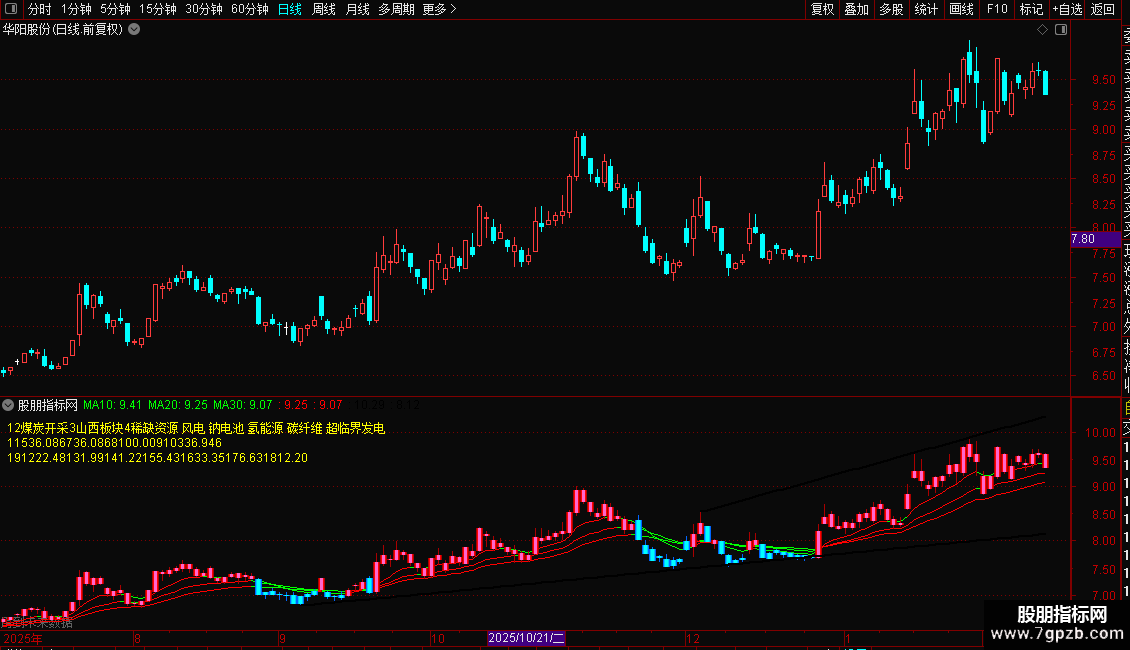
Task: Click the 2025年 label on time axis
Action: point(22,638)
